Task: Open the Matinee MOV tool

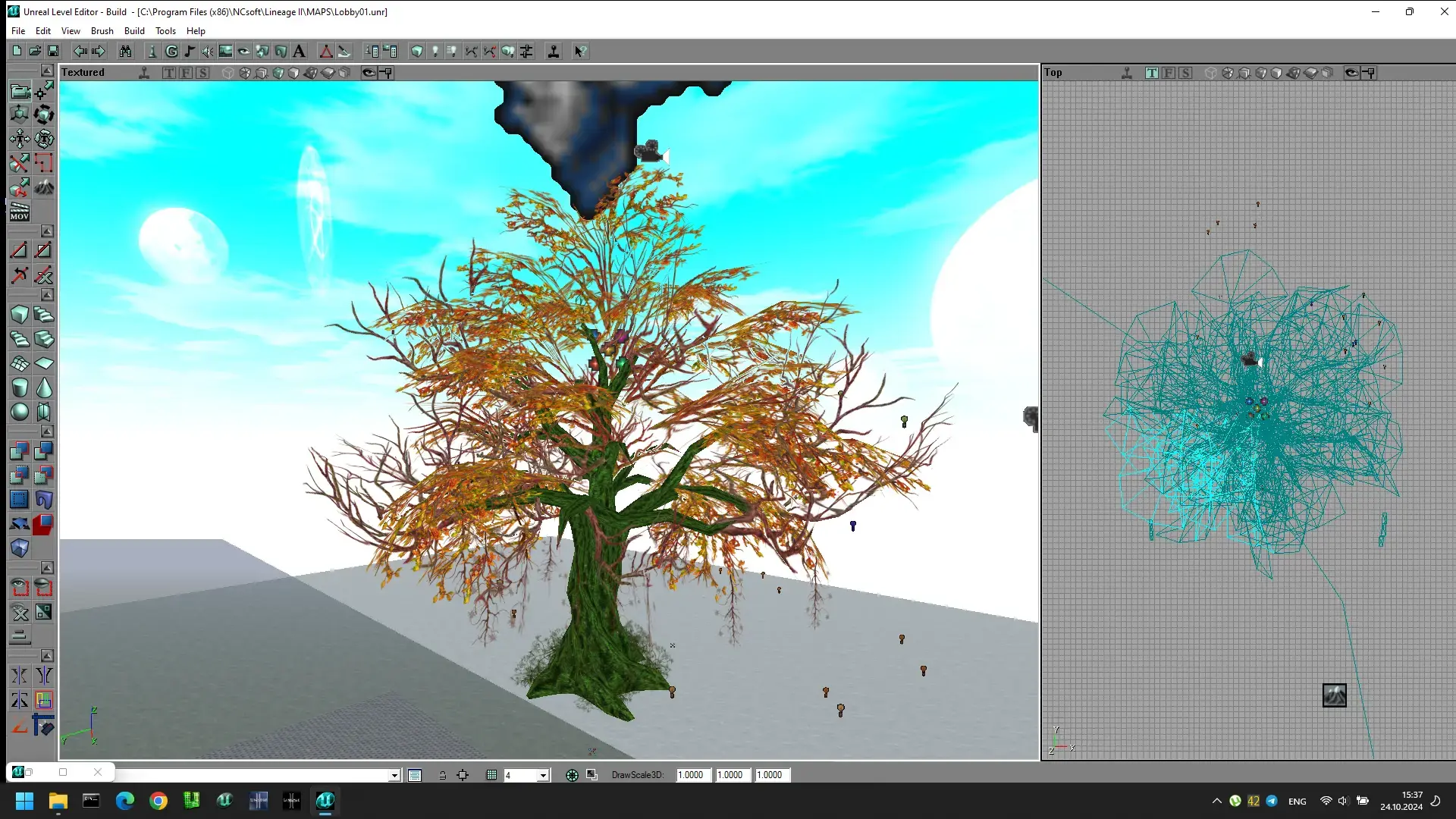Action: (20, 212)
